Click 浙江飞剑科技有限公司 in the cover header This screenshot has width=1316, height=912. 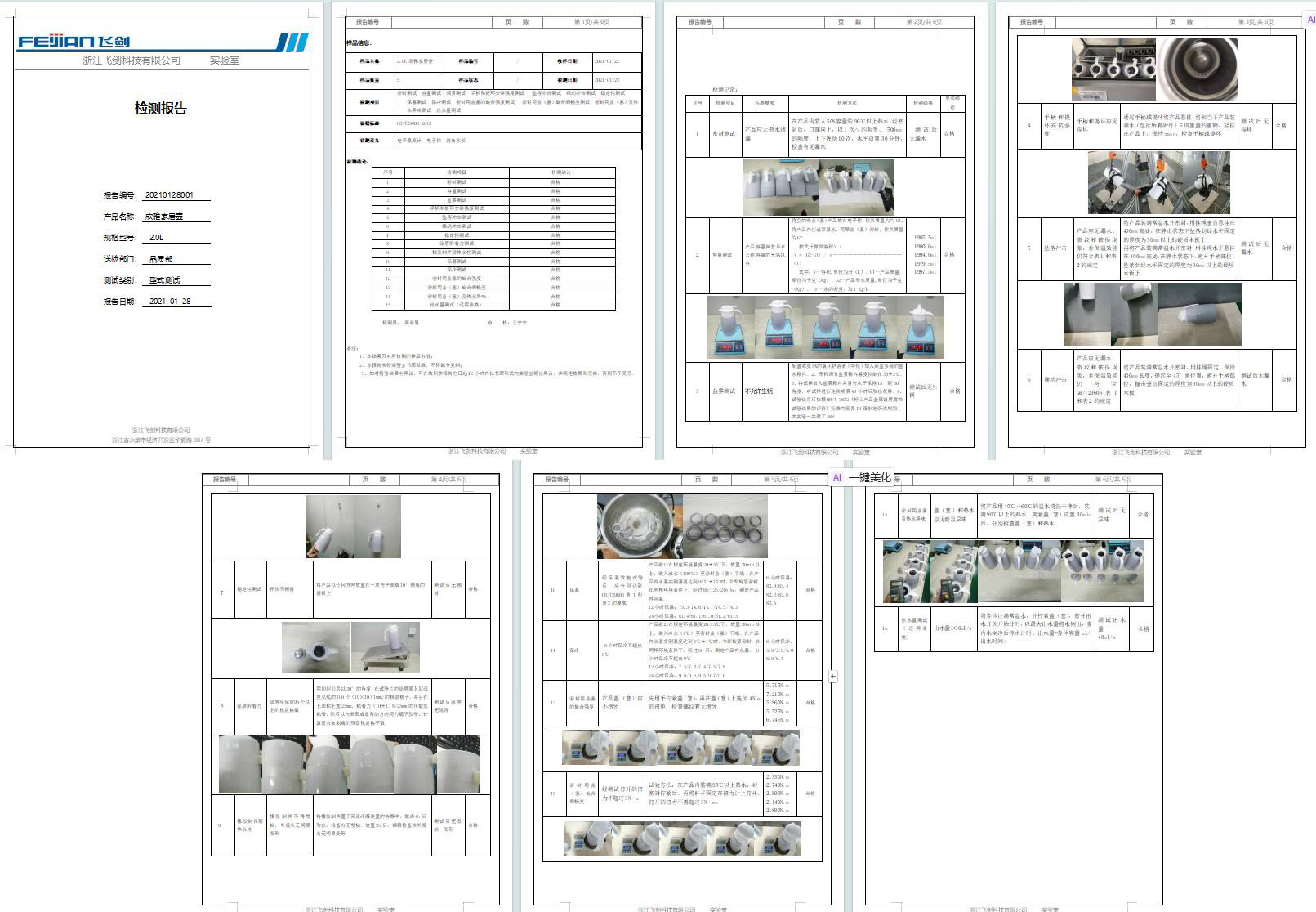(132, 60)
